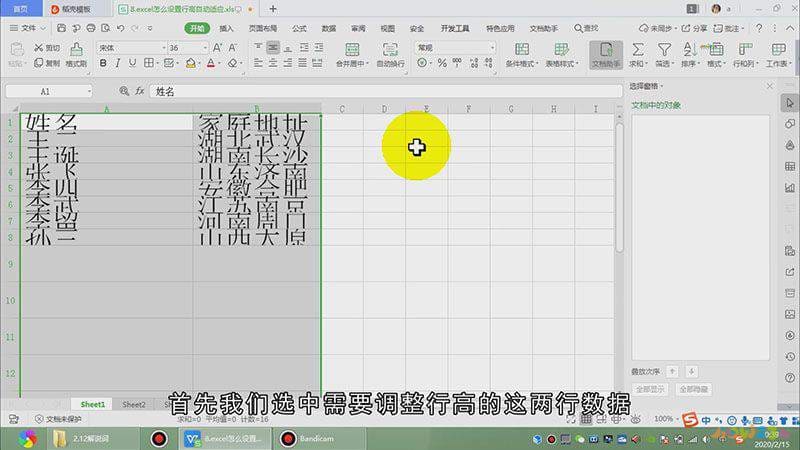Image resolution: width=800 pixels, height=450 pixels.
Task: Click the Merge and Center (合并居中) icon
Action: (x=352, y=50)
